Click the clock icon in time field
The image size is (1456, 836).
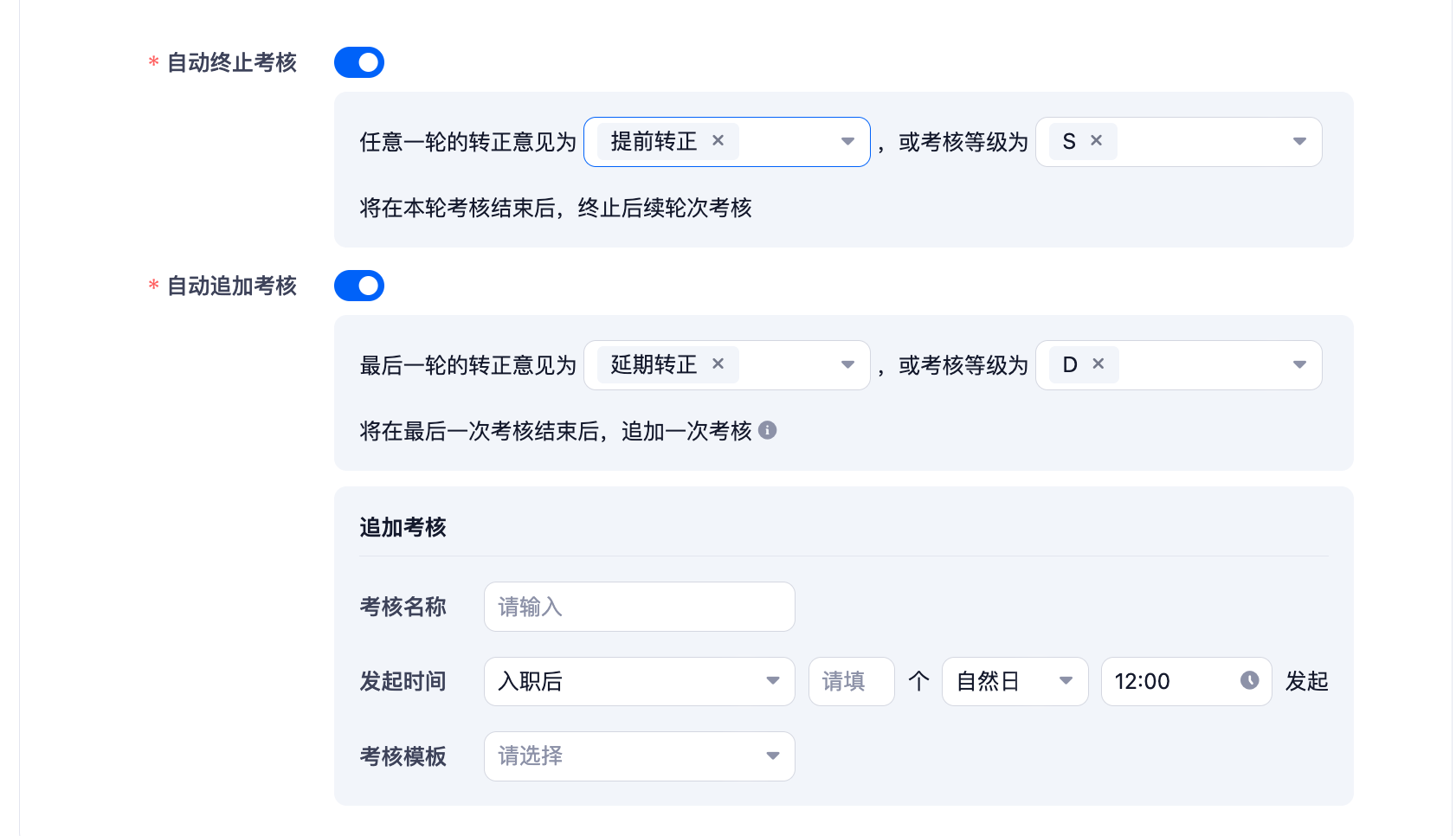tap(1249, 681)
